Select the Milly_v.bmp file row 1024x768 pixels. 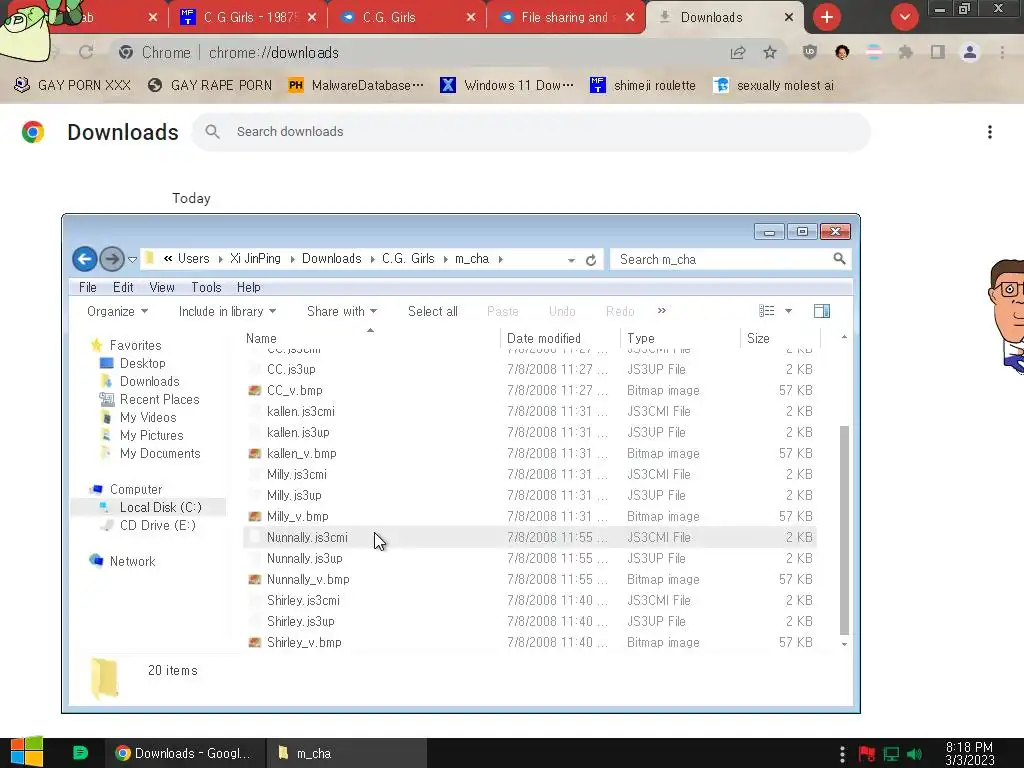tap(530, 517)
